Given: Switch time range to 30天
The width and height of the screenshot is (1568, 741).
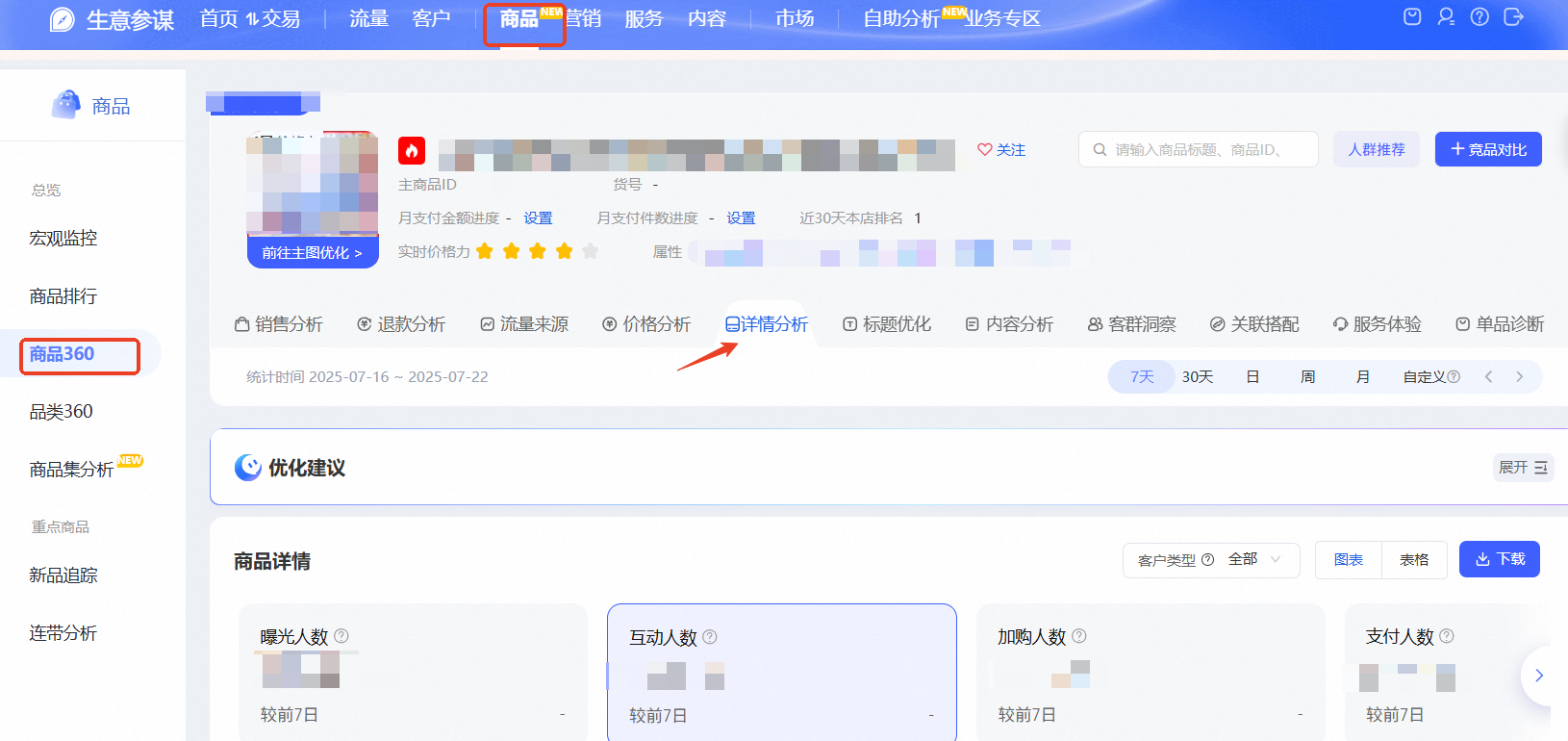Looking at the screenshot, I should 1197,377.
